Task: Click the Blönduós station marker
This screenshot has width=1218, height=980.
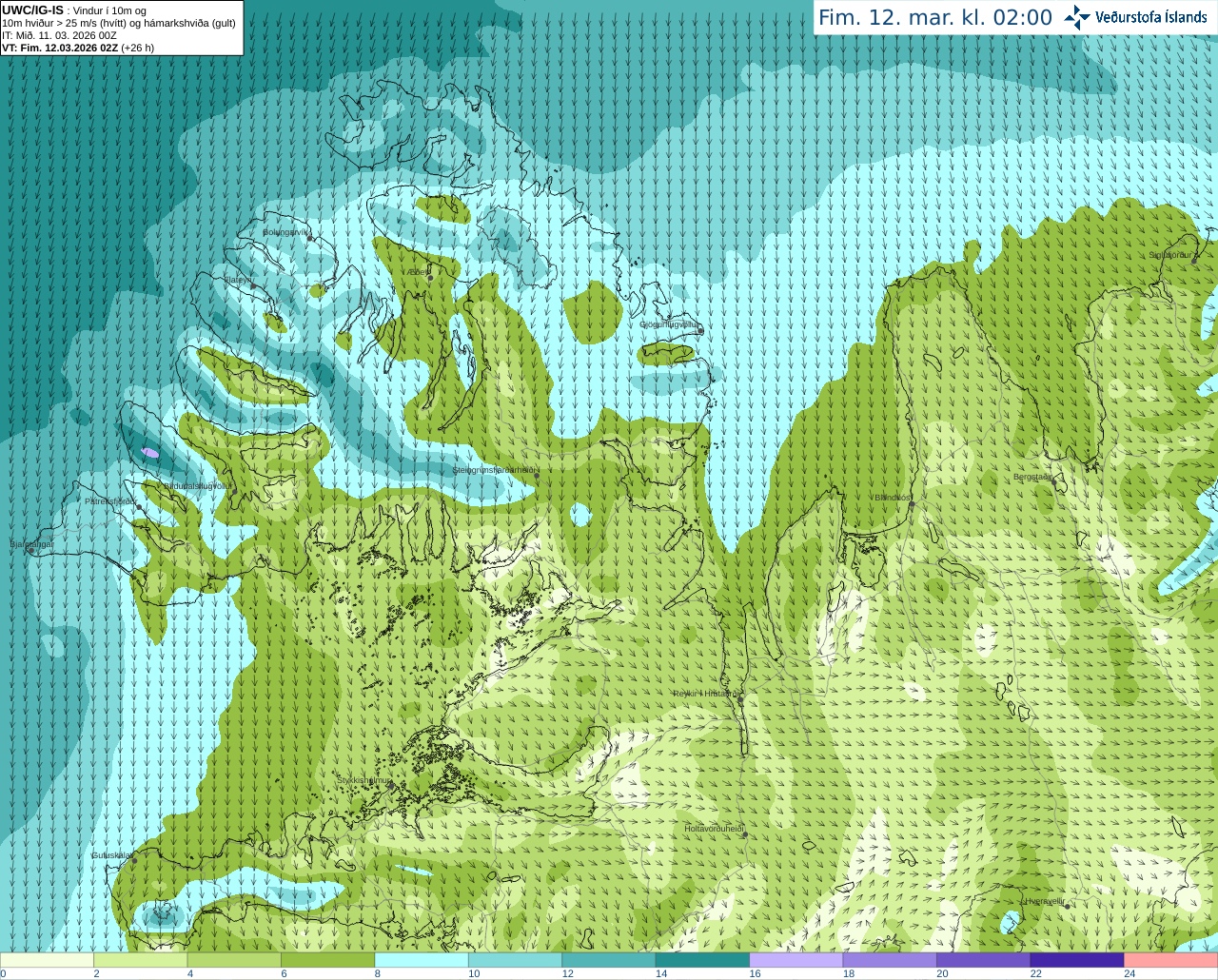Action: pyautogui.click(x=911, y=504)
